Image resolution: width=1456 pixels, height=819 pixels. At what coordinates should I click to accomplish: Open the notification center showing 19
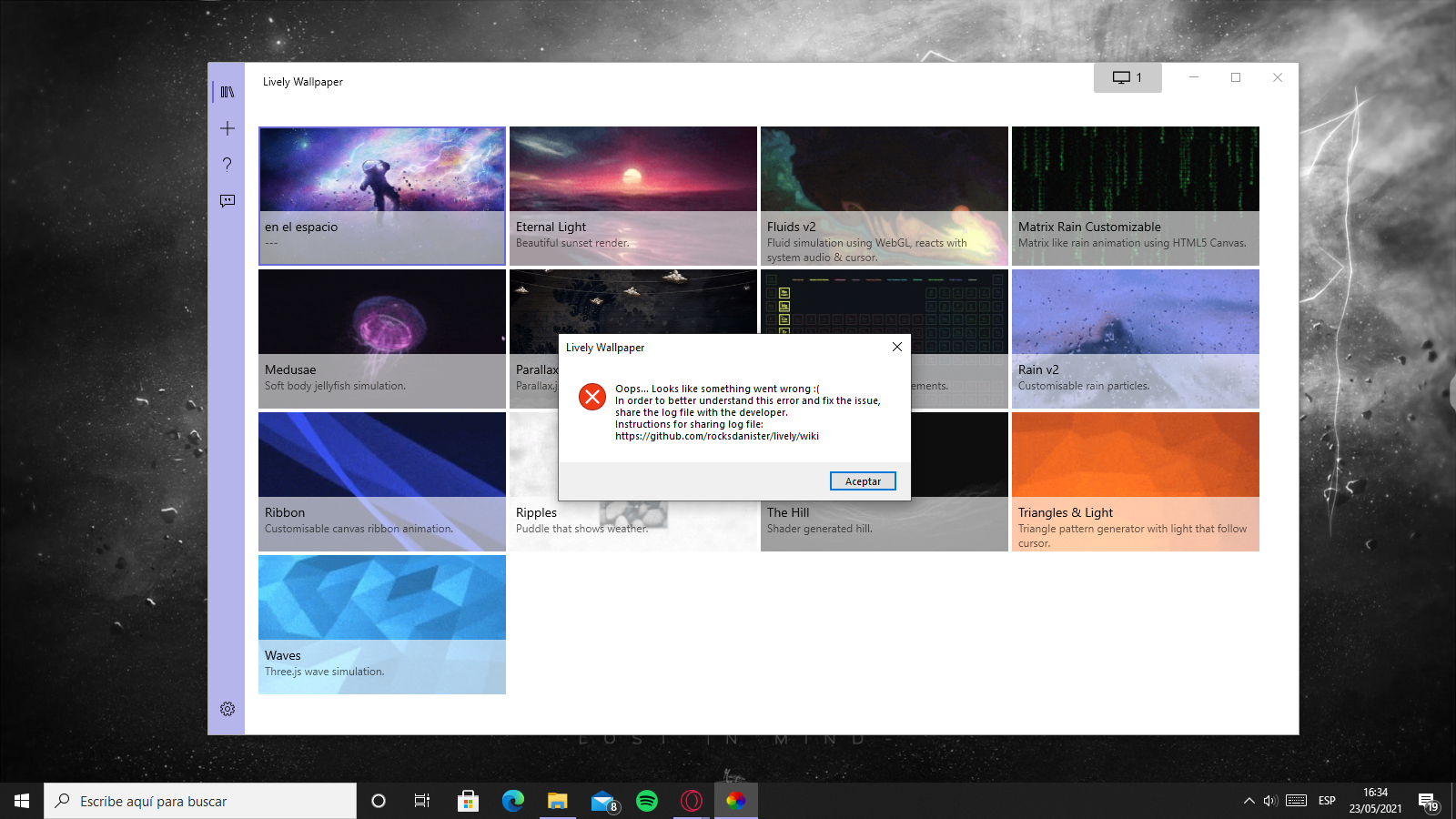pos(1429,801)
